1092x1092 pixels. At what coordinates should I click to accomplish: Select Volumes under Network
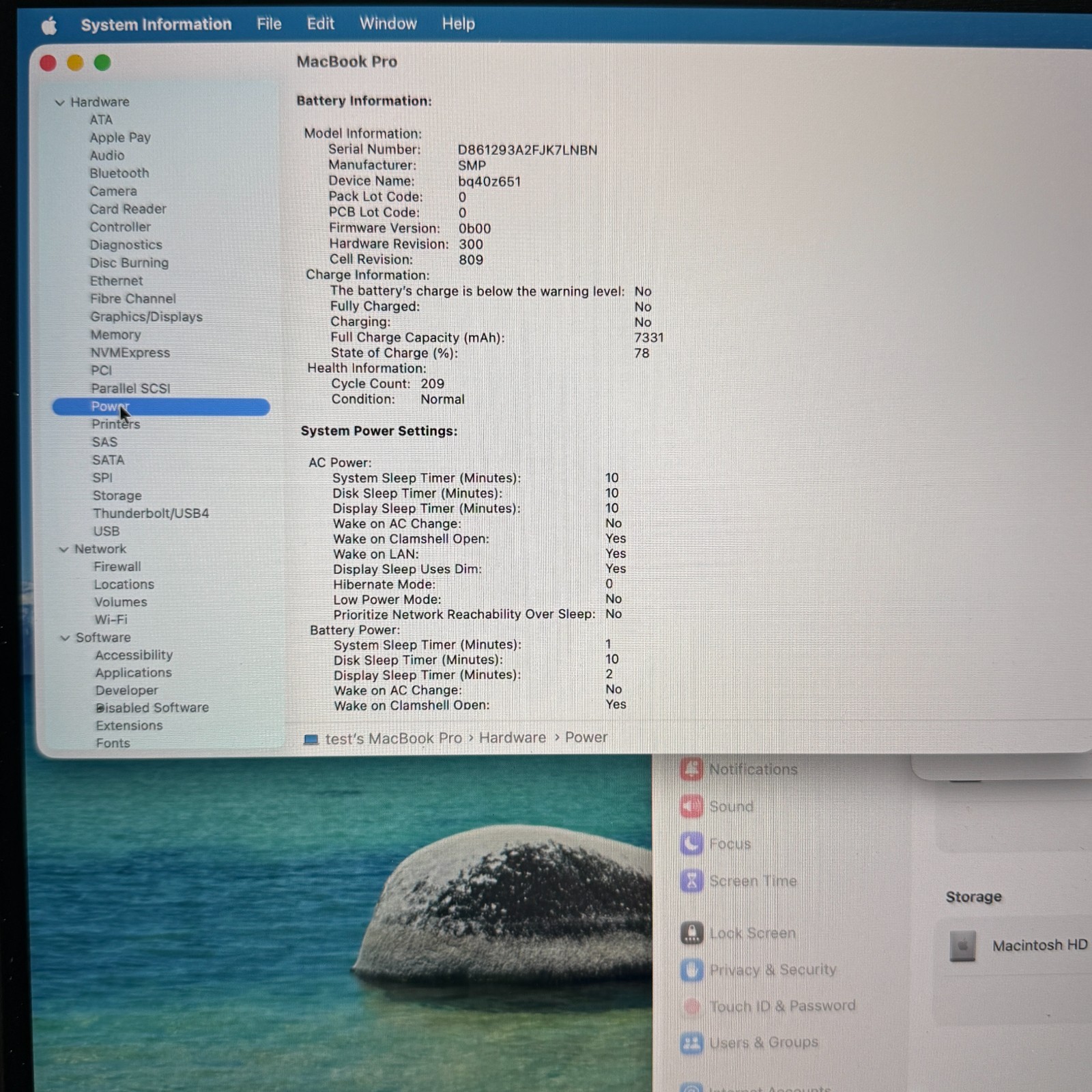point(121,602)
